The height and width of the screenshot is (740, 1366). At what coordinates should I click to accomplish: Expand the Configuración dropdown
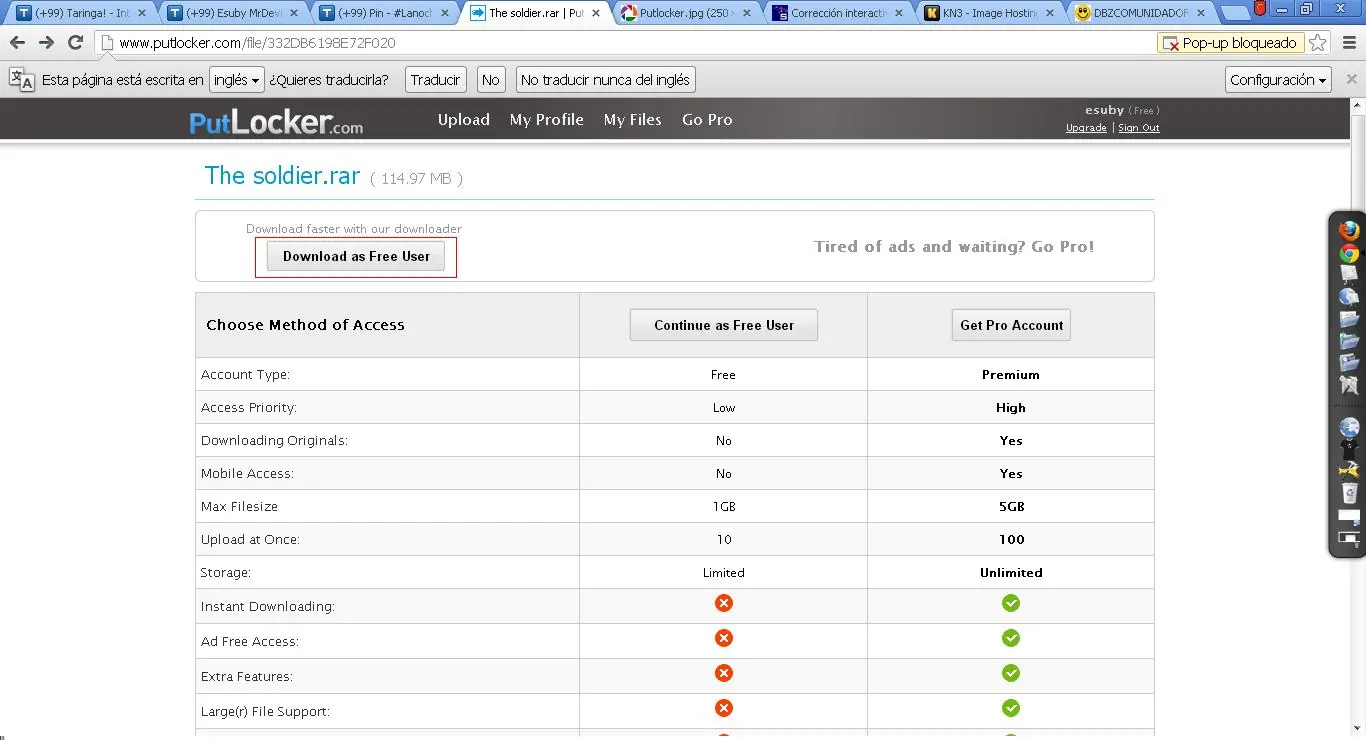click(x=1278, y=80)
